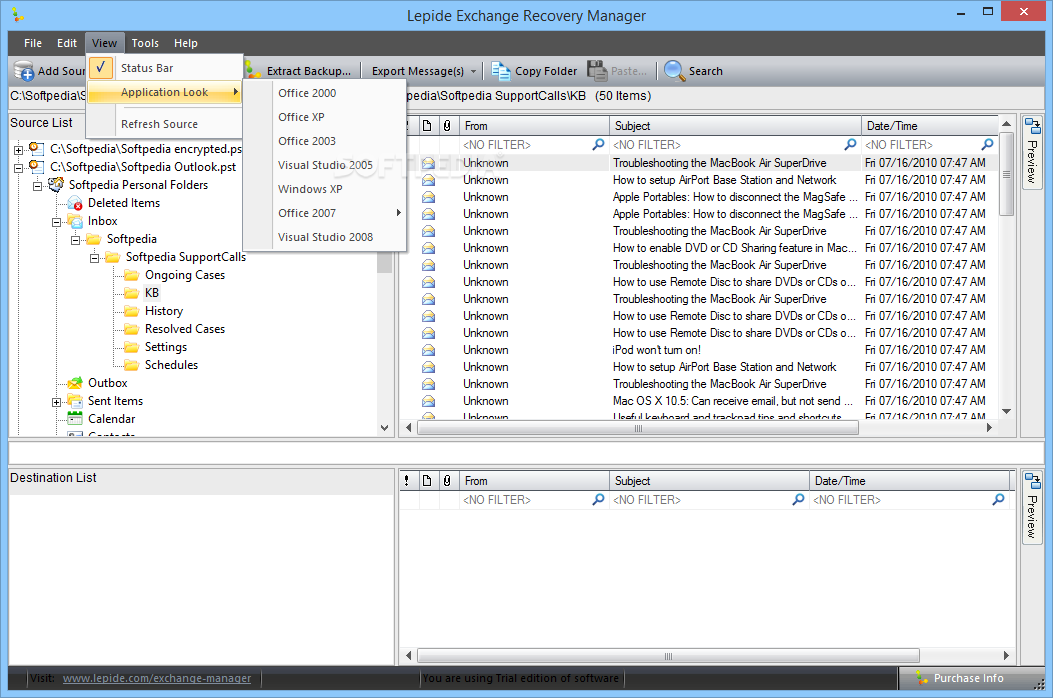Open the Help menu
Viewport: 1053px width, 698px height.
(186, 43)
